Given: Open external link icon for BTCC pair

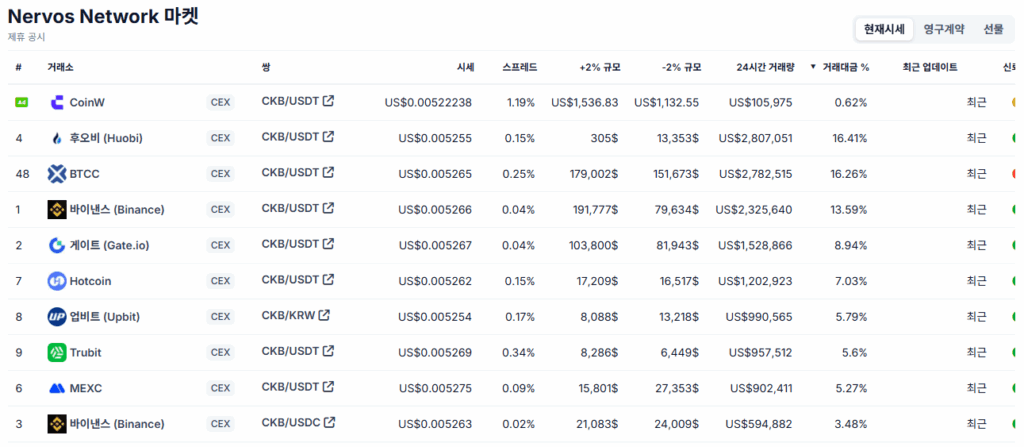Looking at the screenshot, I should click(328, 172).
